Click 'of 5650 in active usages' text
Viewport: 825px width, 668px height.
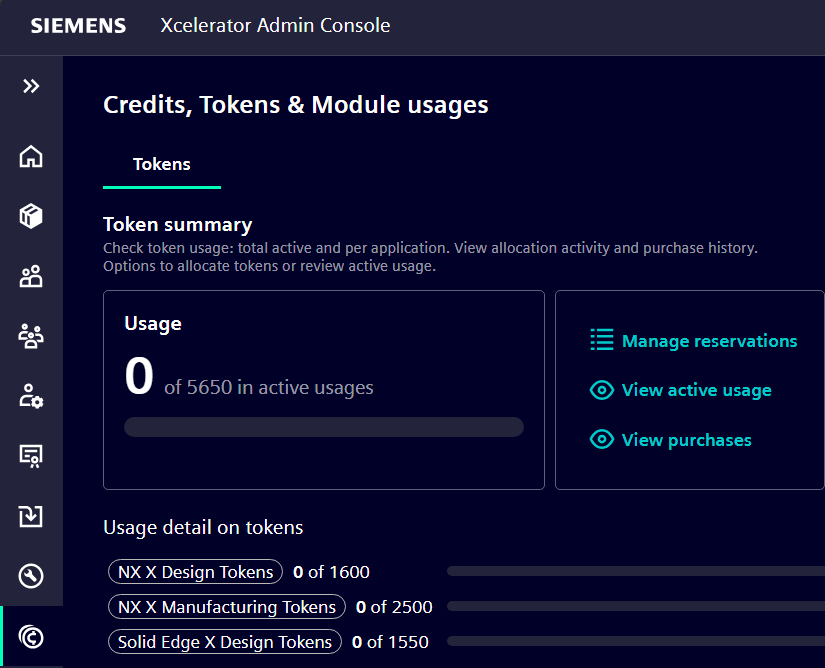pos(269,388)
